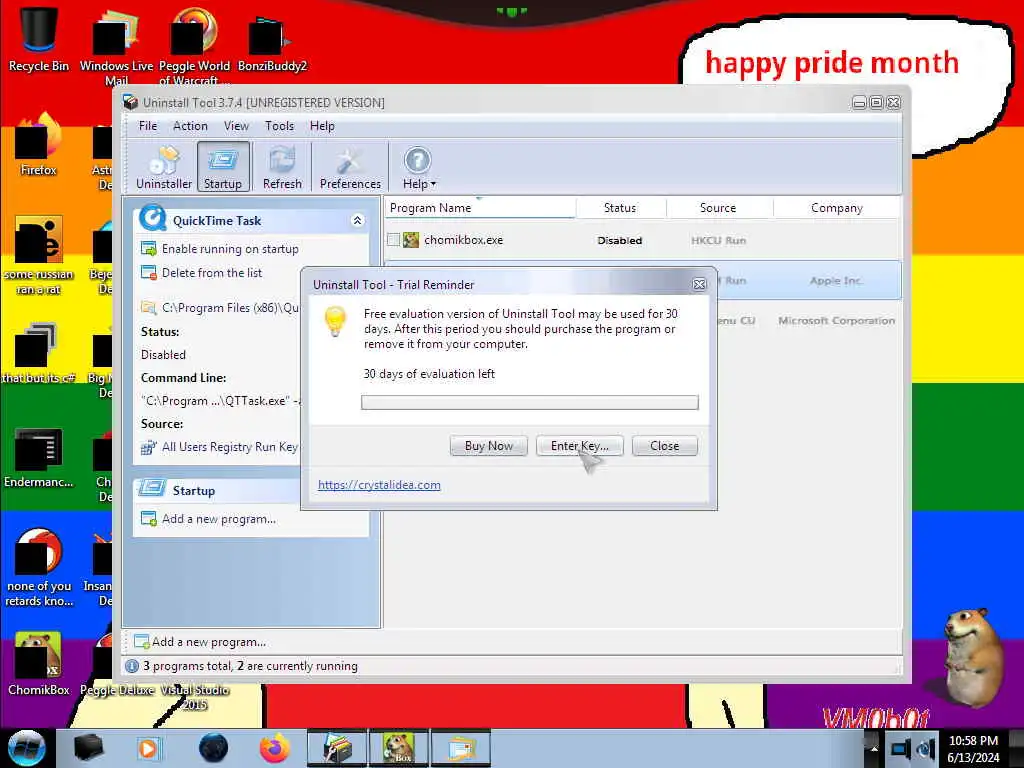Collapse the QuickTime Task panel
Screen dimensions: 1024x768
(357, 220)
